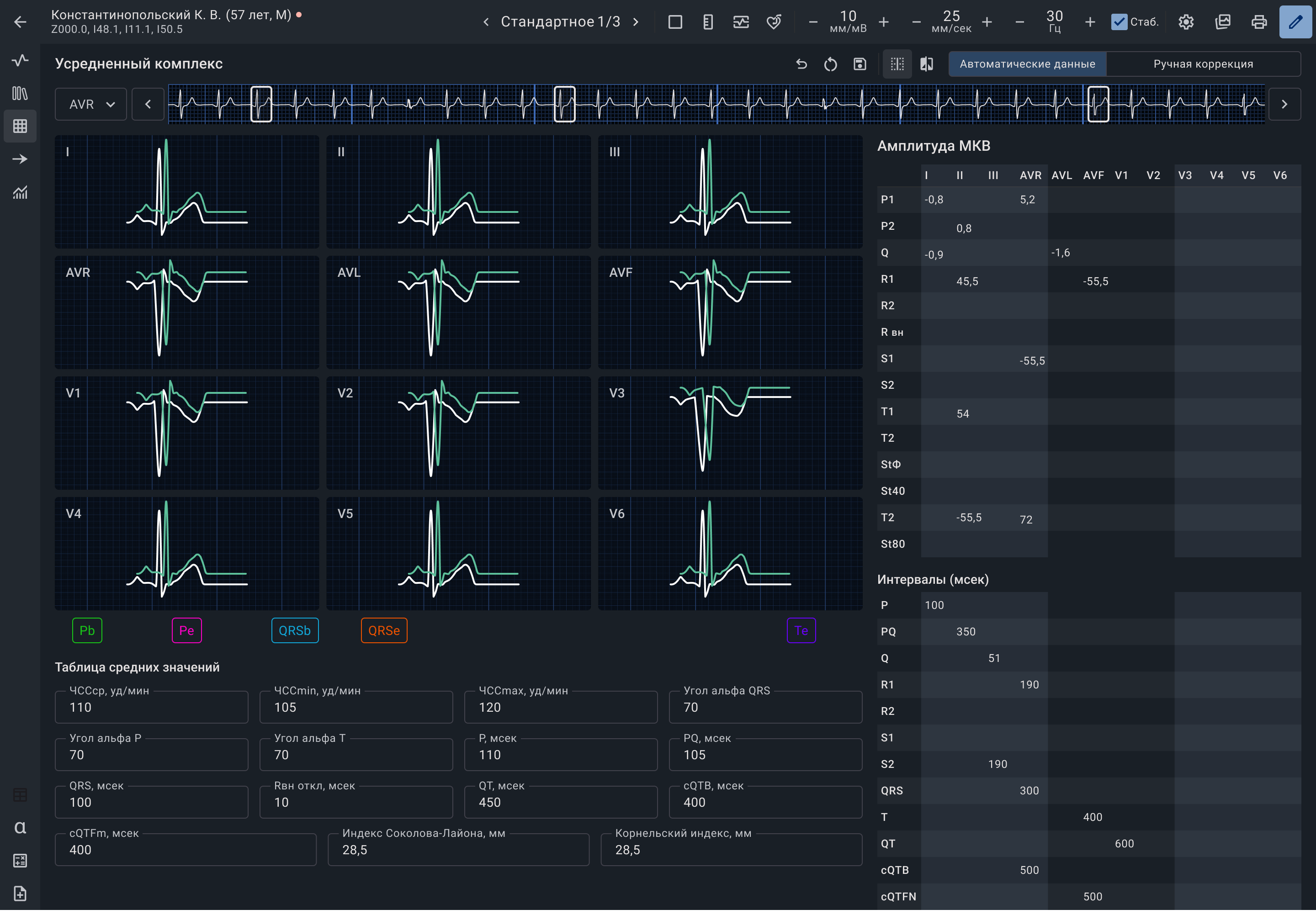Click the QT interval value 600
The image size is (1316, 915).
(1124, 843)
